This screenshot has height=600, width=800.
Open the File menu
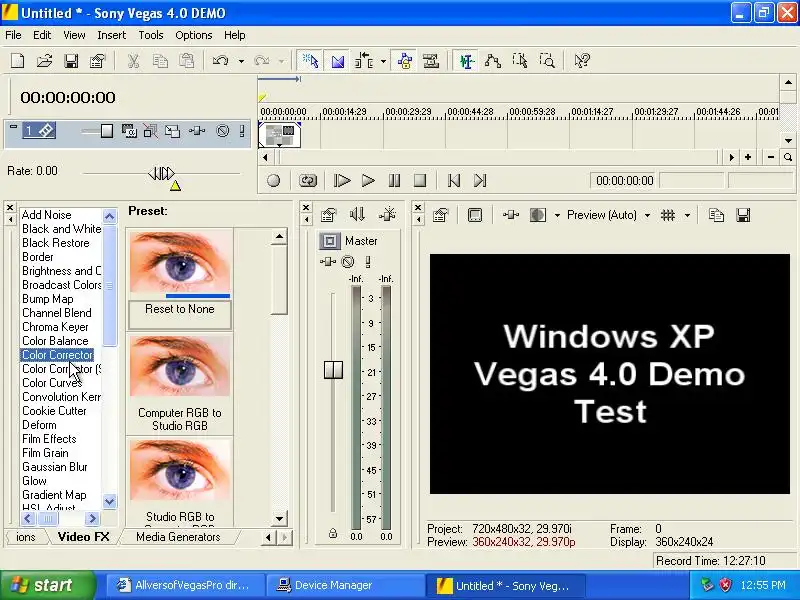point(13,35)
